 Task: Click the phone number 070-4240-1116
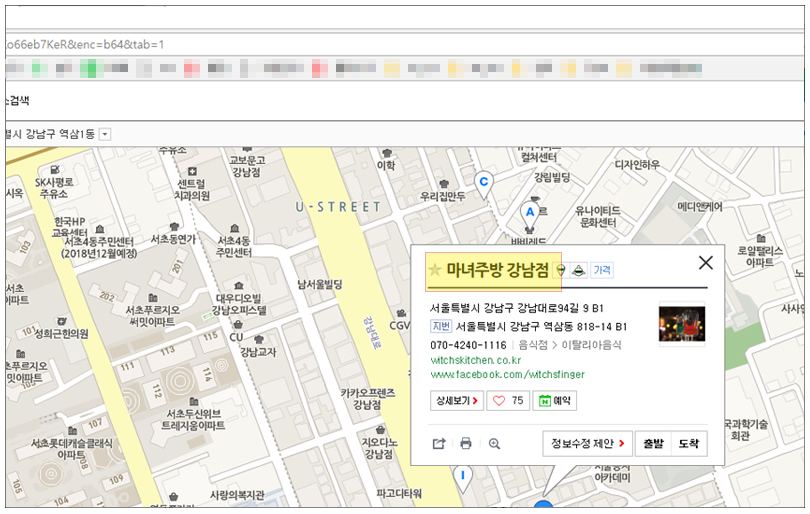coord(468,345)
